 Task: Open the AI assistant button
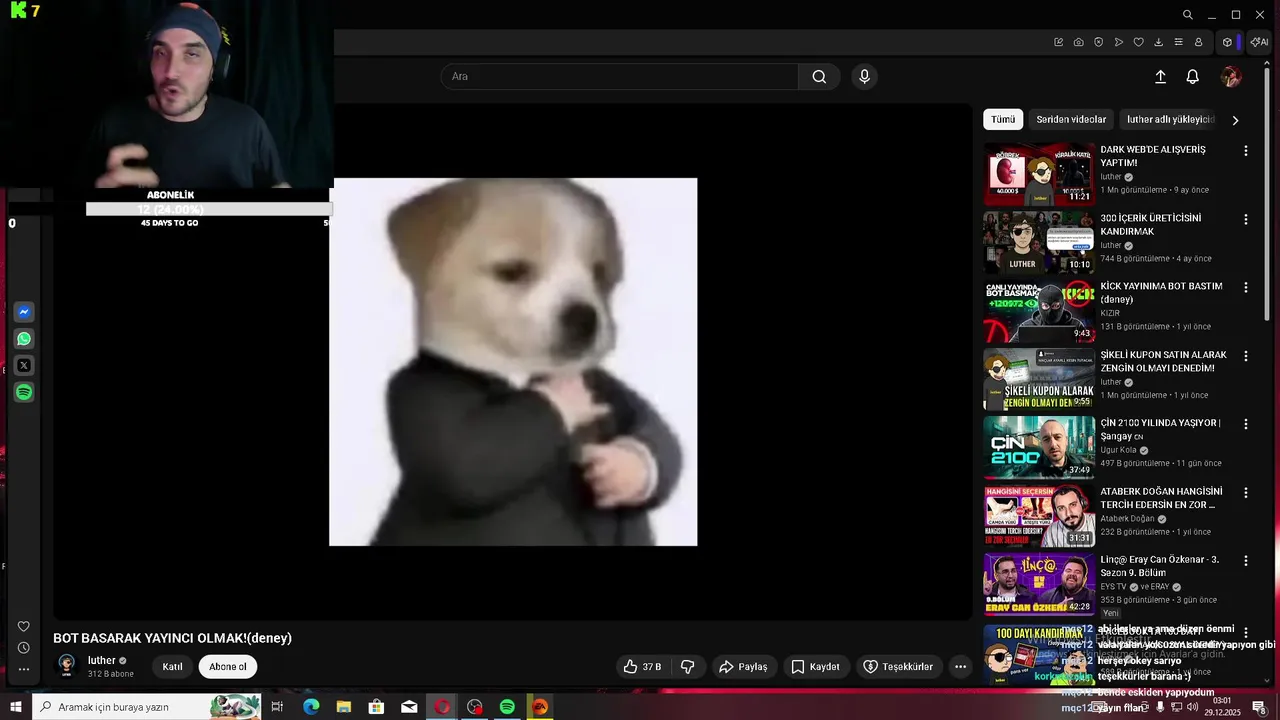[x=1259, y=42]
